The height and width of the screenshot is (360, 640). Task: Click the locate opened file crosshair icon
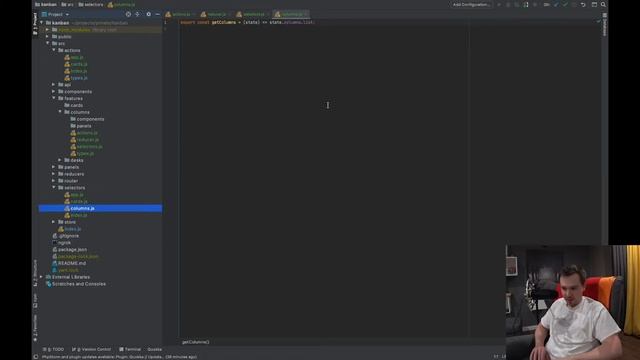128,14
